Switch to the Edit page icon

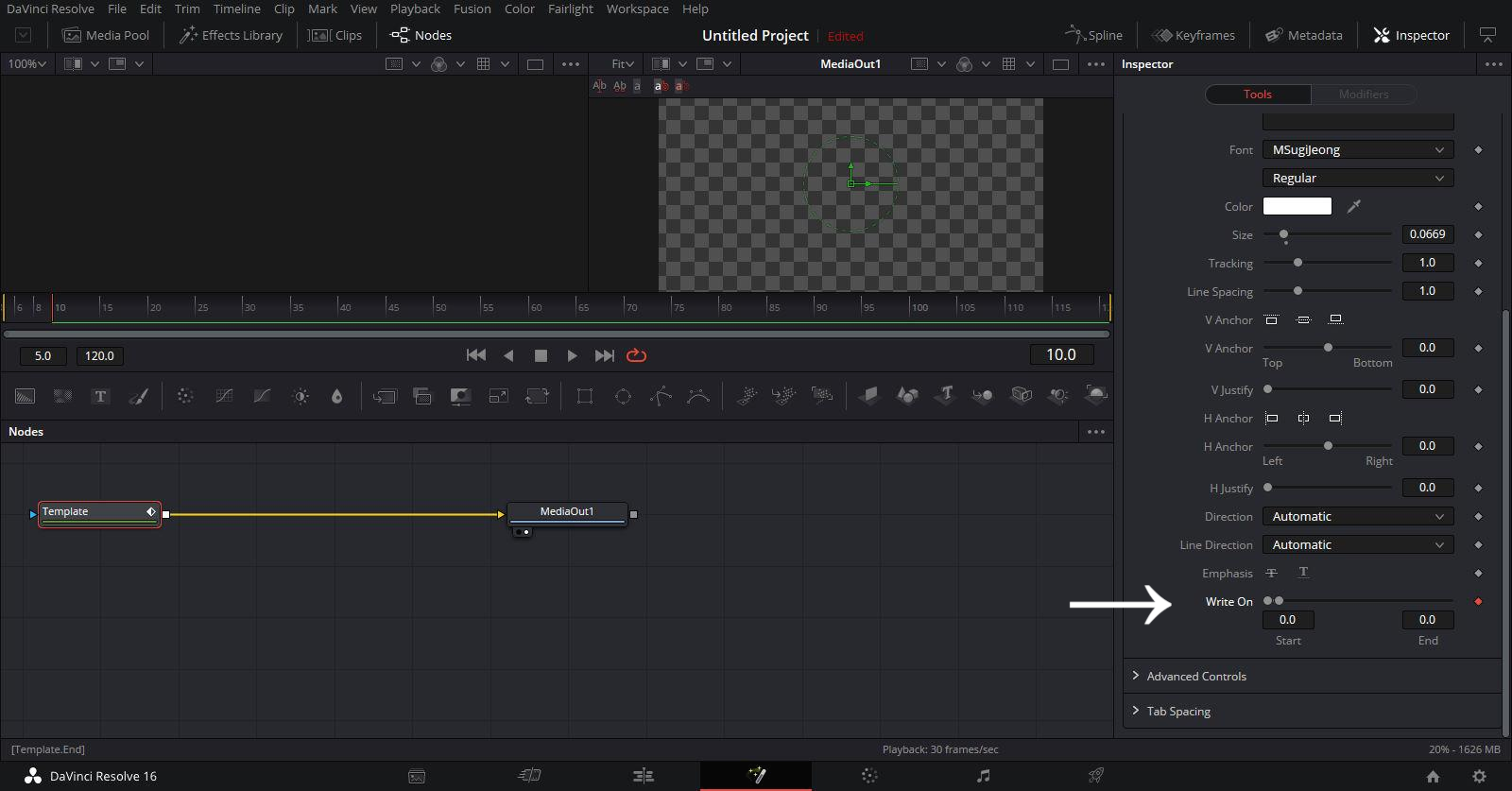click(643, 776)
